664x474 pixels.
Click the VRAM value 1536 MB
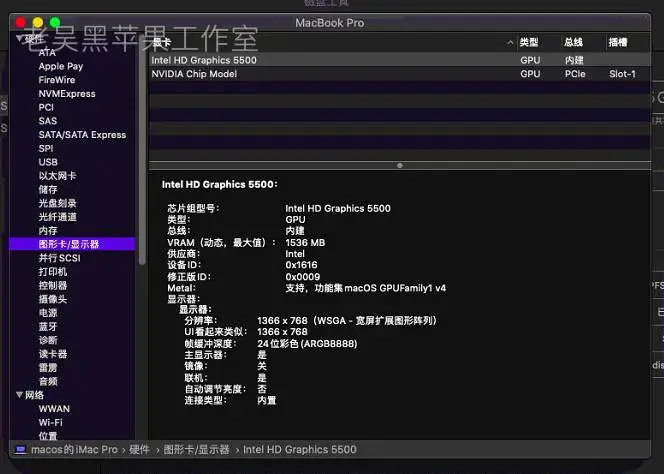(305, 243)
